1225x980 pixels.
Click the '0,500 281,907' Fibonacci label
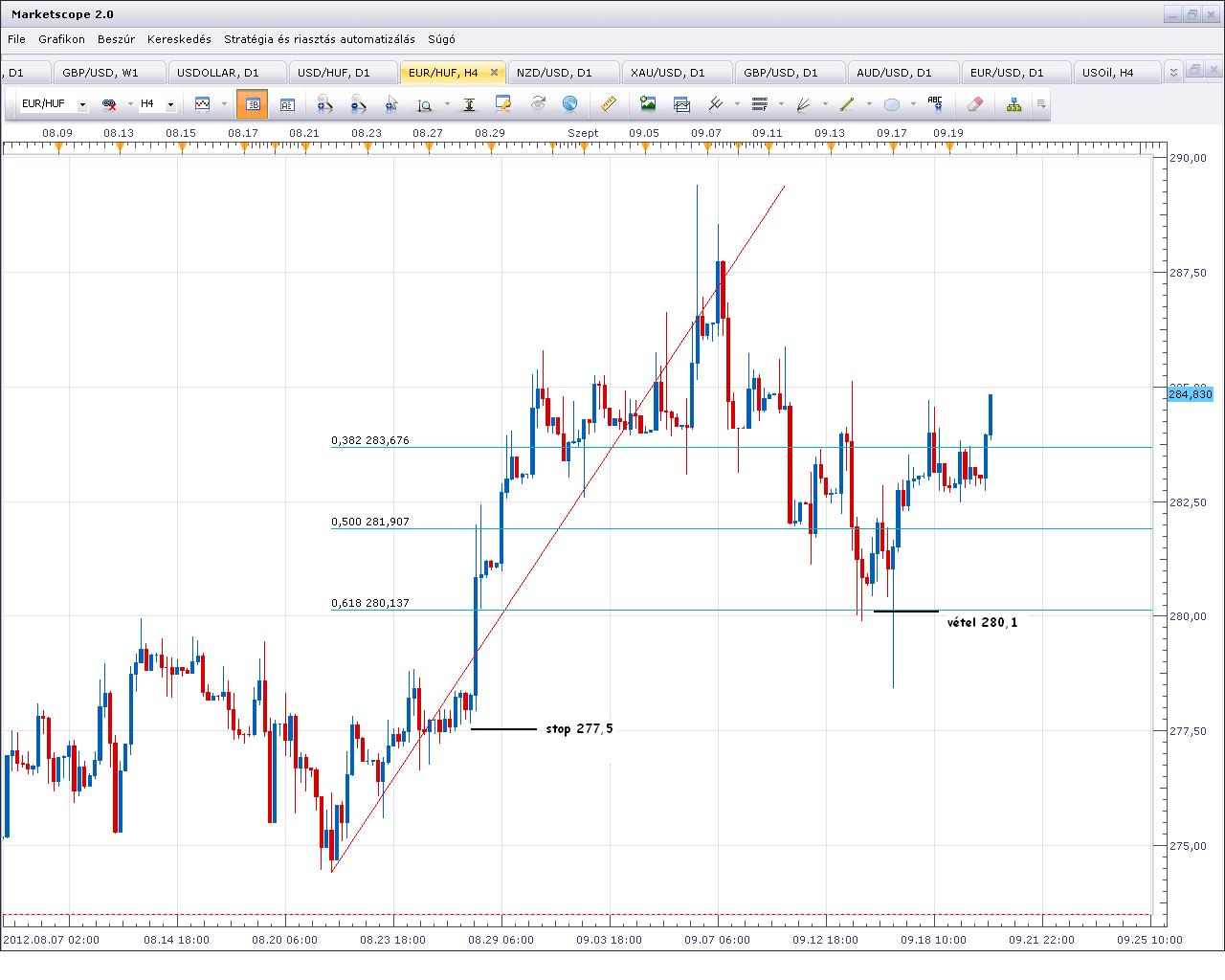[370, 522]
